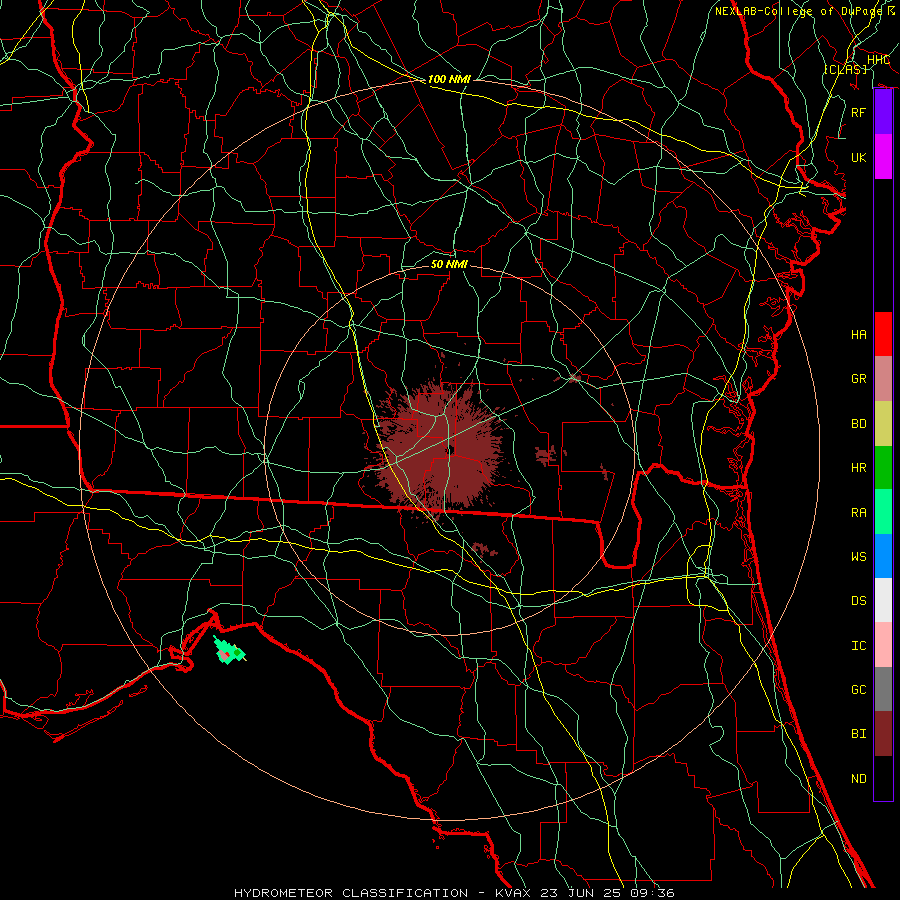The width and height of the screenshot is (900, 900).
Task: Click the RA light green legend swatch
Action: click(x=883, y=512)
